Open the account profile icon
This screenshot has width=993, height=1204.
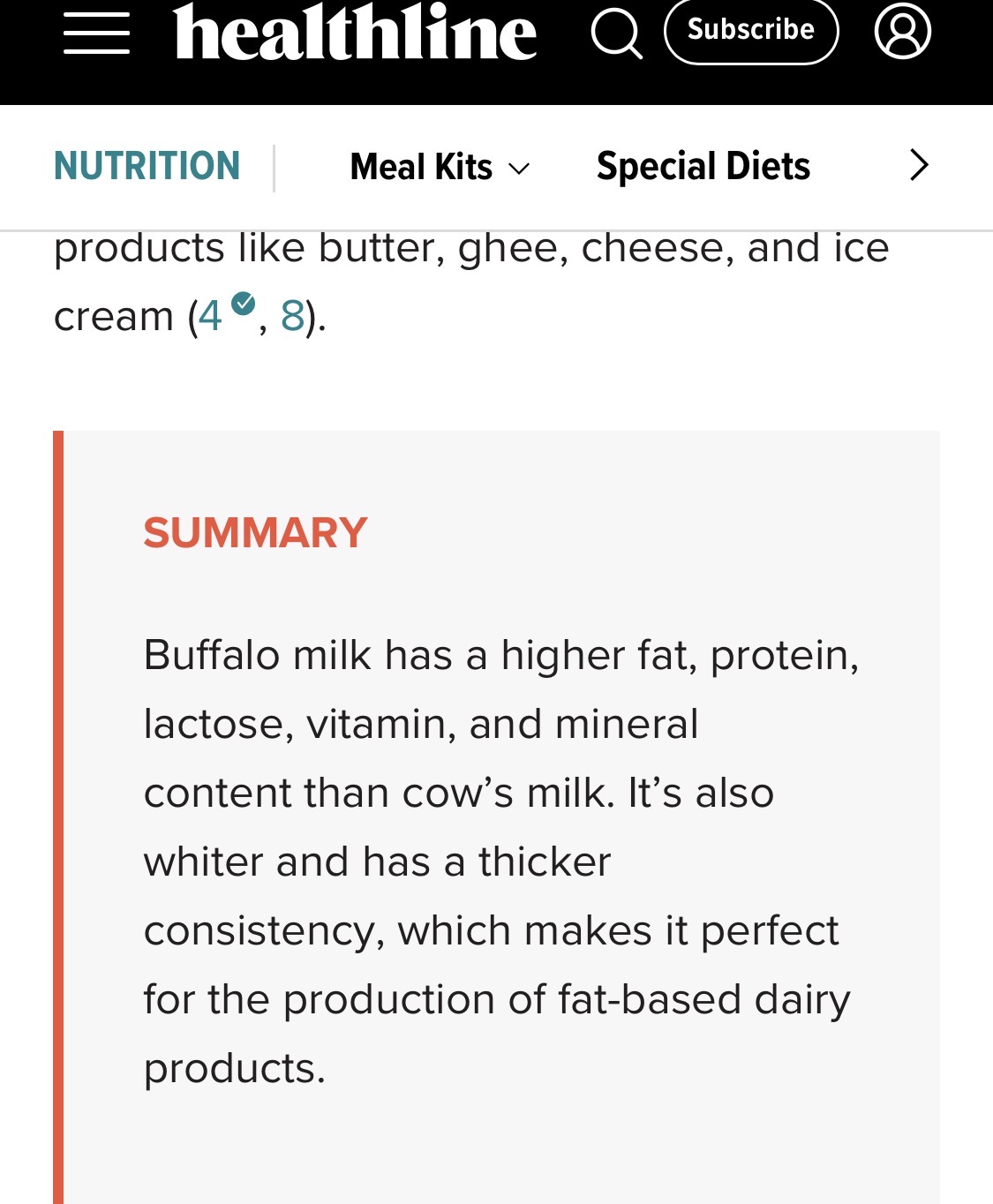(902, 31)
